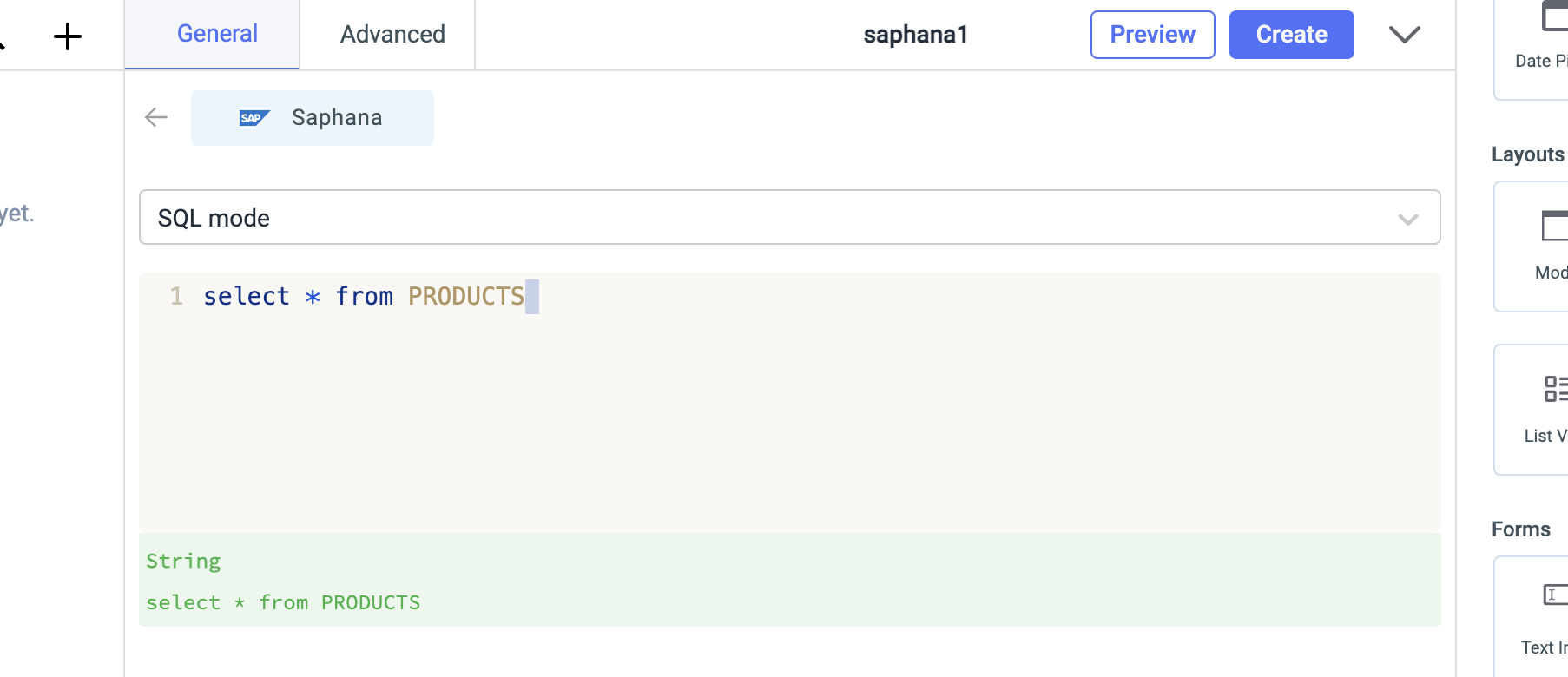Viewport: 1568px width, 677px height.
Task: Switch to the General tab
Action: pos(217,34)
